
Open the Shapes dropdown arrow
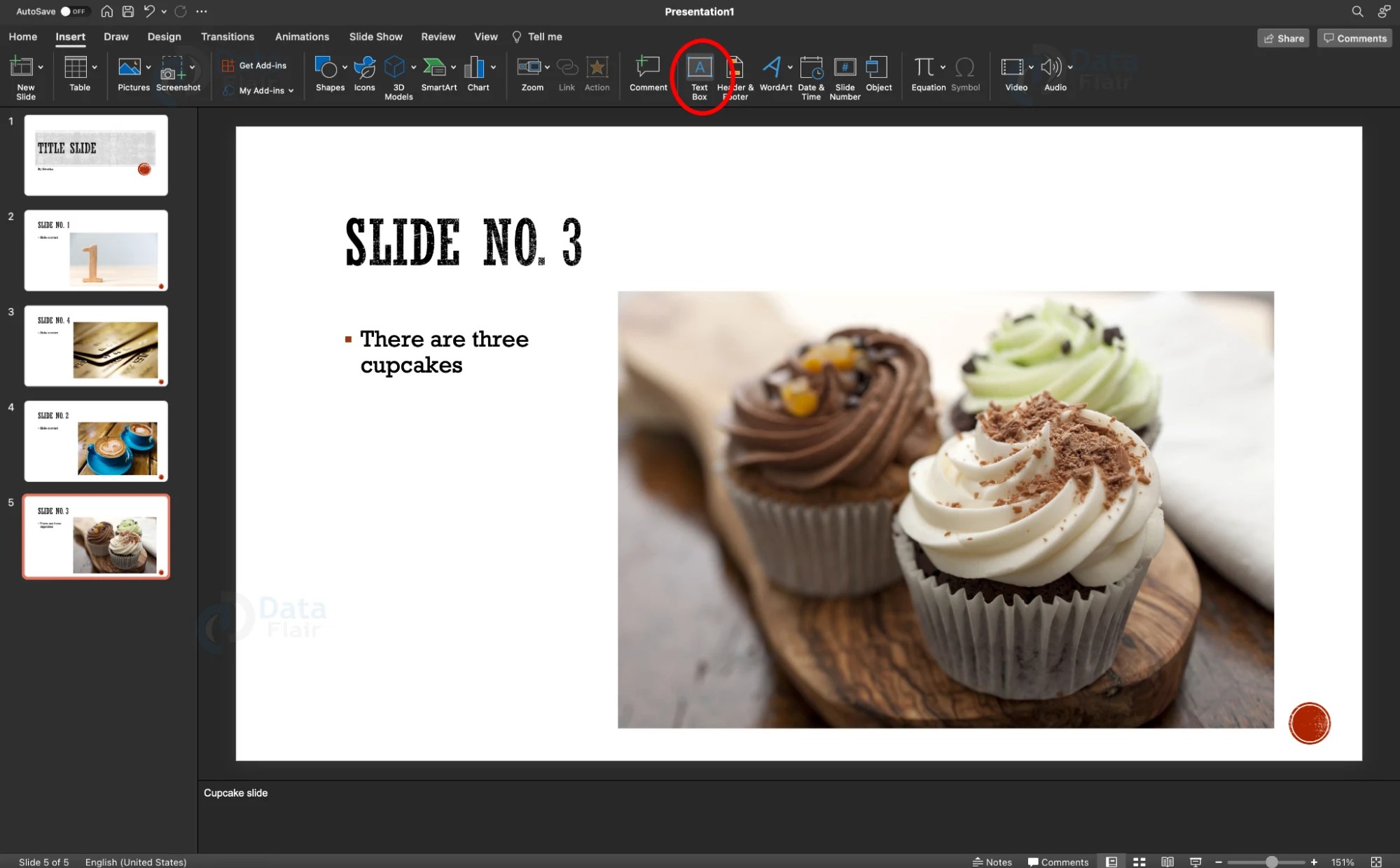point(343,69)
